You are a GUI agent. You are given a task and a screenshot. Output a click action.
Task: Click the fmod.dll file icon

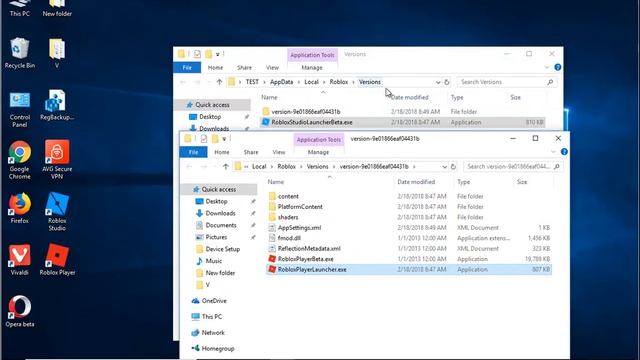272,238
